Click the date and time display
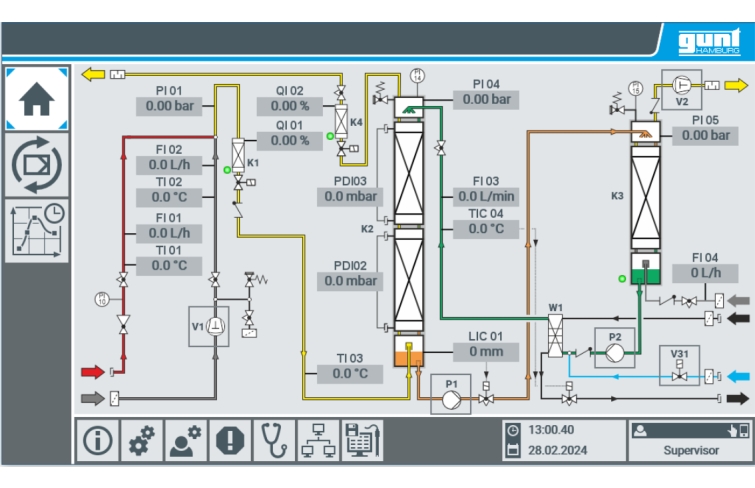The height and width of the screenshot is (488, 755). (560, 440)
